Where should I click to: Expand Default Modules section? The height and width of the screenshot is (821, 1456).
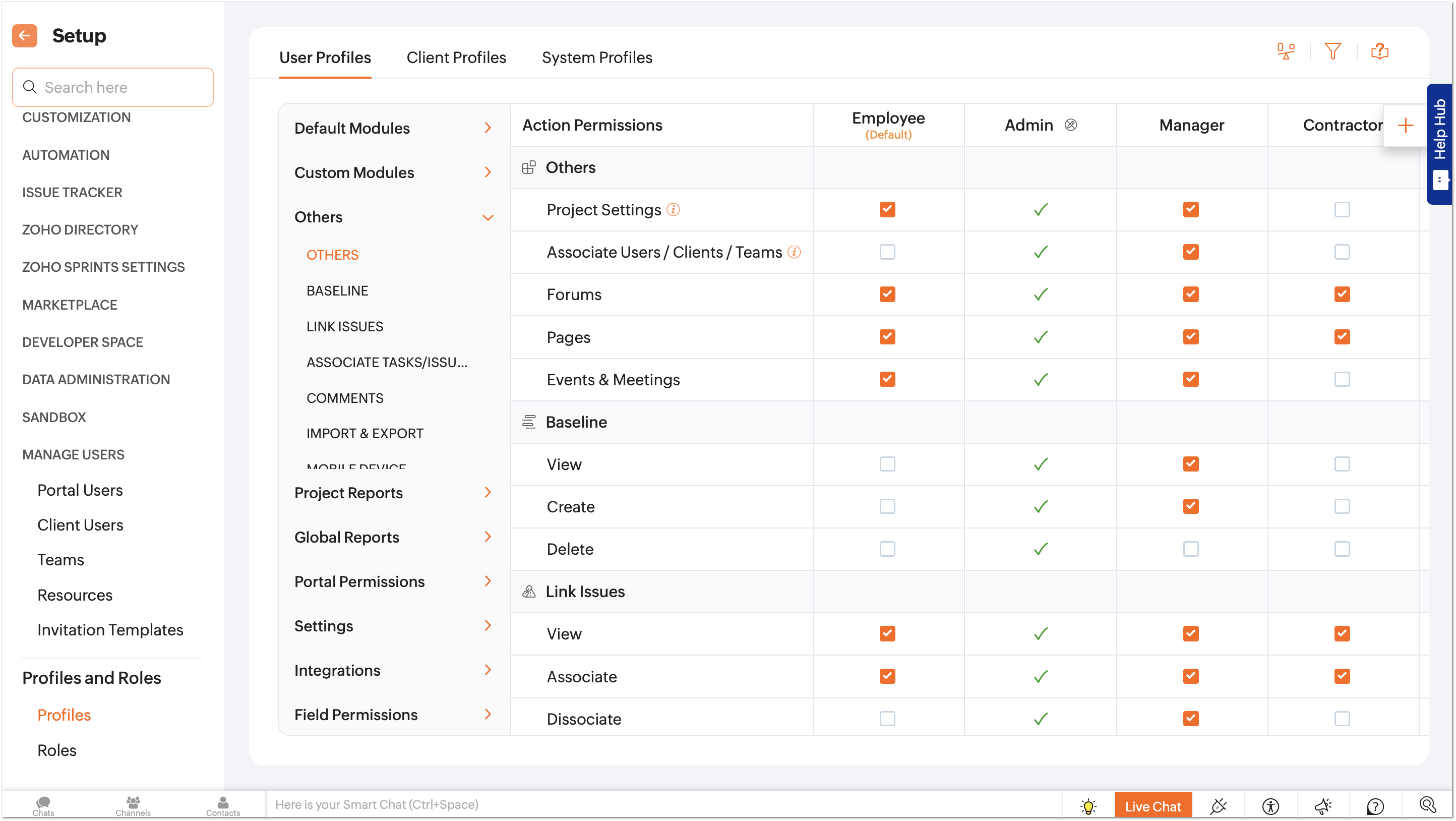488,129
